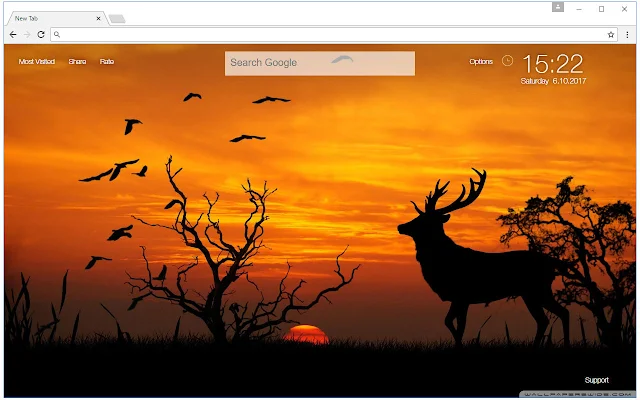The width and height of the screenshot is (640, 400).
Task: Click the browser address bar
Action: (333, 35)
